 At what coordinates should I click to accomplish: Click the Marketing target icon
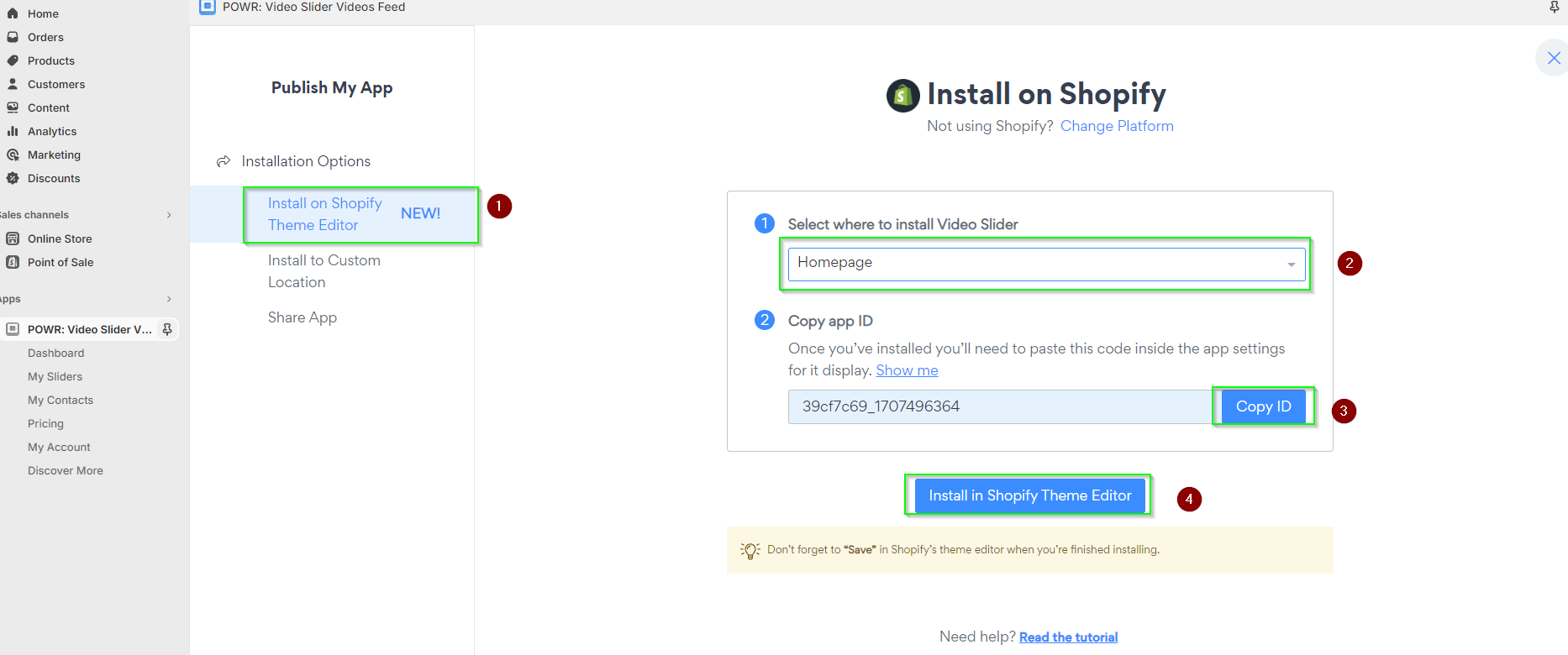(x=13, y=155)
